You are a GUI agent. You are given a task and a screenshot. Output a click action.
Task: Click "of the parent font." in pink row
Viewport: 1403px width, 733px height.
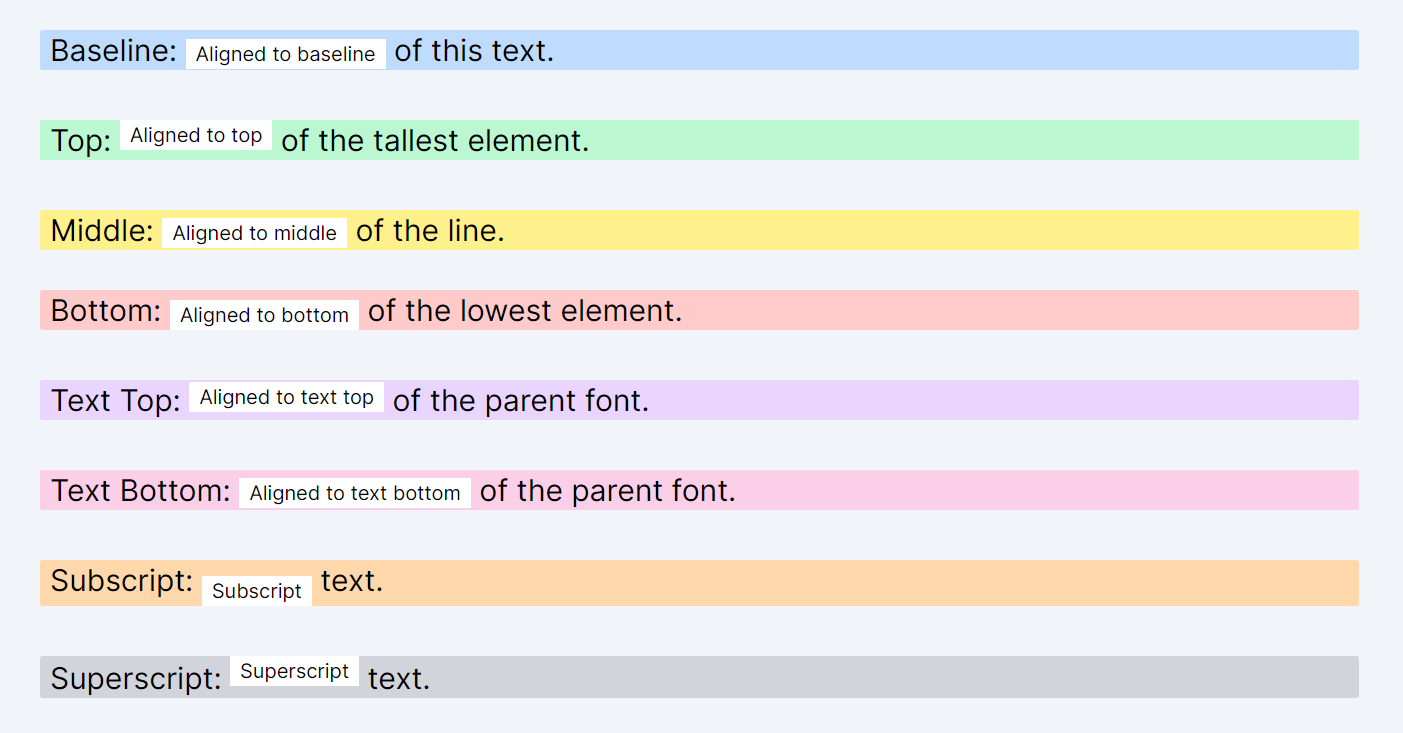[608, 491]
